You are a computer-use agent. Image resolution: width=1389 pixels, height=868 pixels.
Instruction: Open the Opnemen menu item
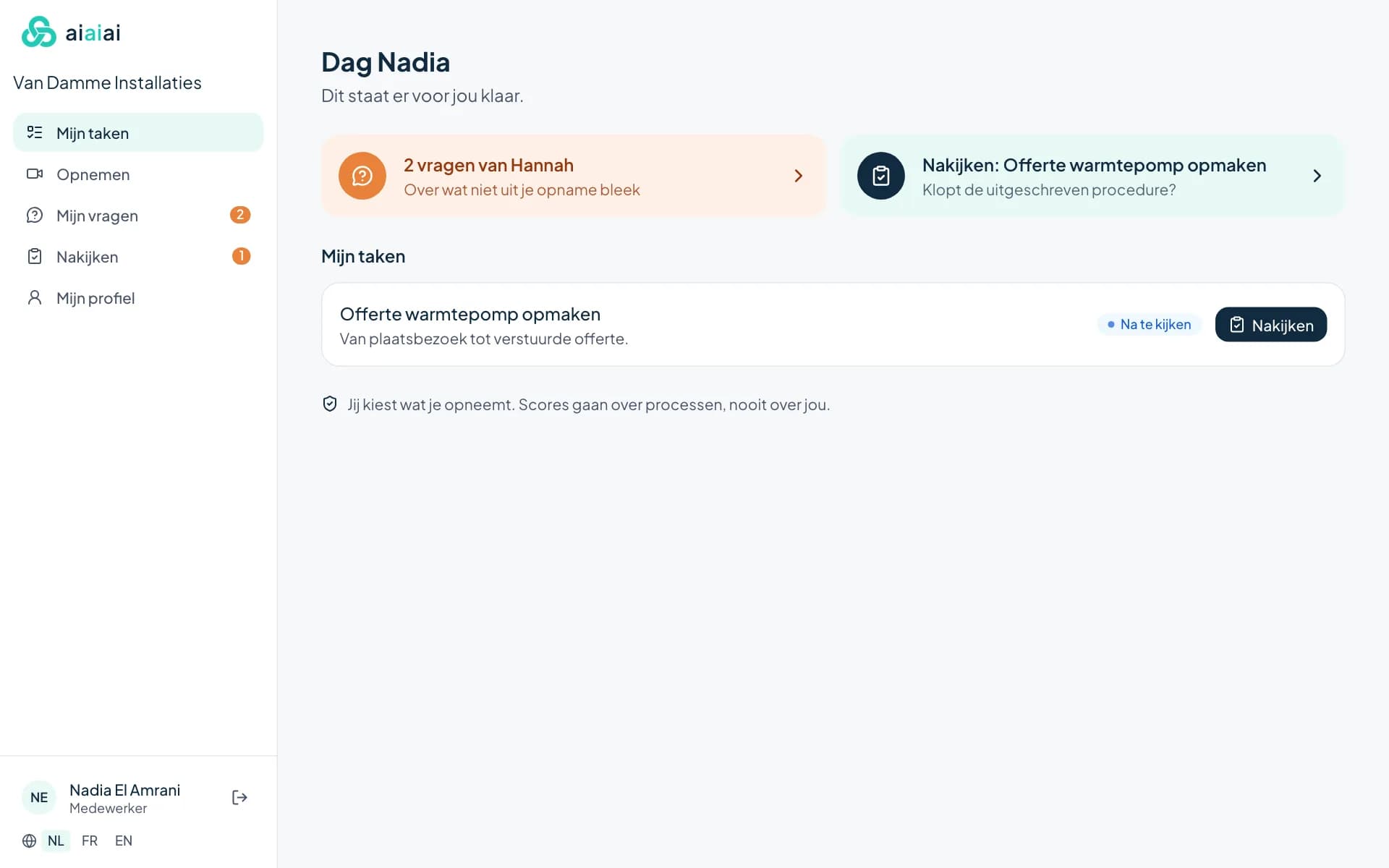pos(138,174)
